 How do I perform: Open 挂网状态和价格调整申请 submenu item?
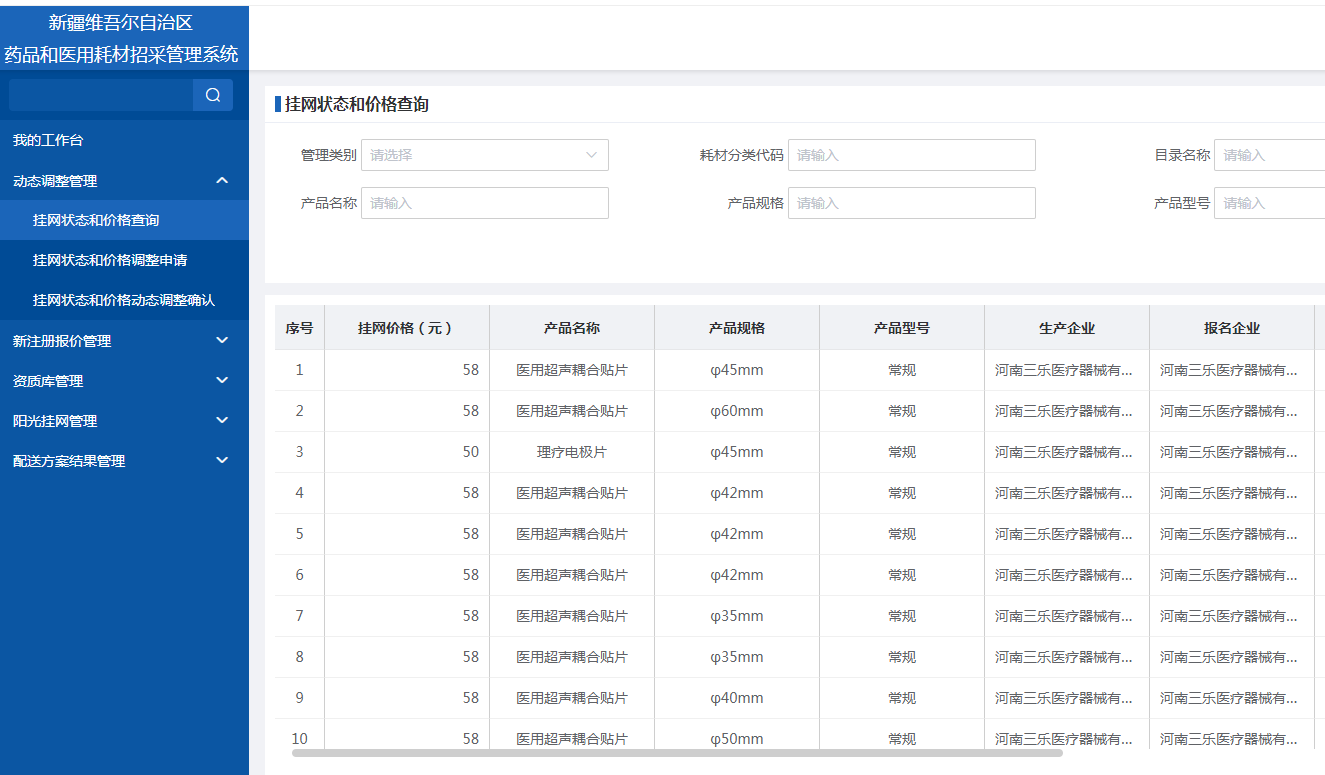(x=124, y=260)
